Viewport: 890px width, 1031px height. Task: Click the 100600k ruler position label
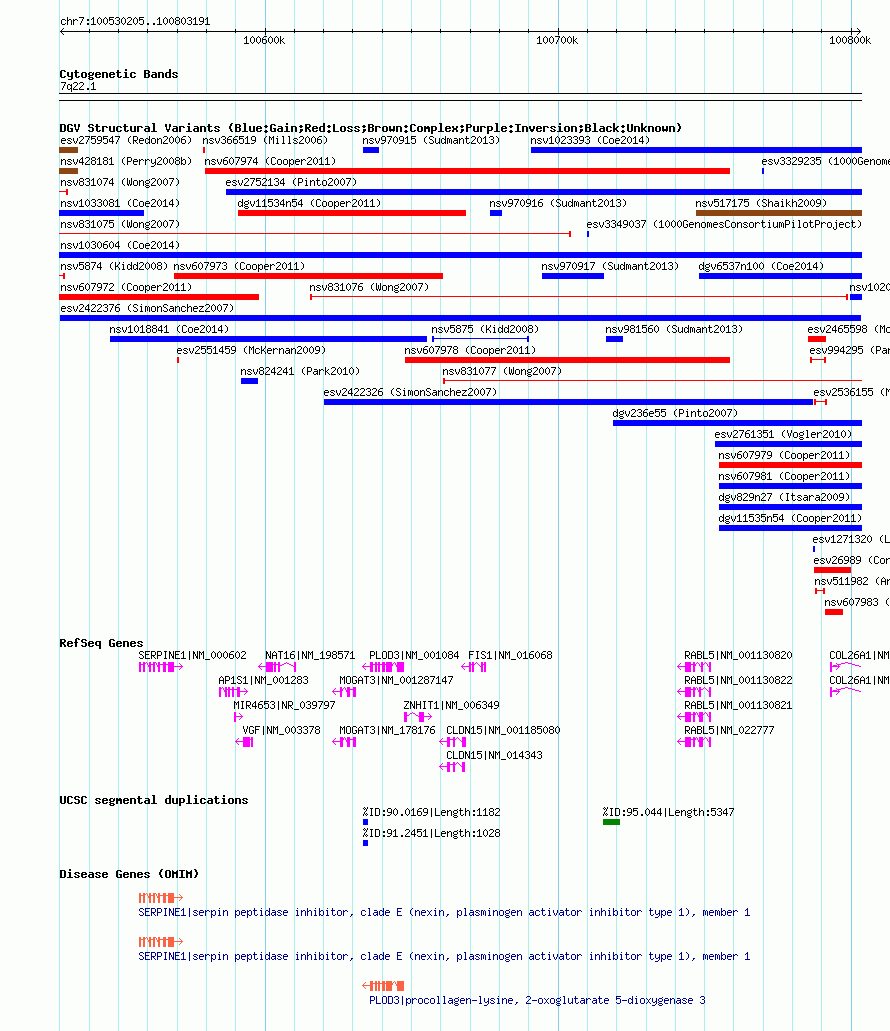click(264, 40)
